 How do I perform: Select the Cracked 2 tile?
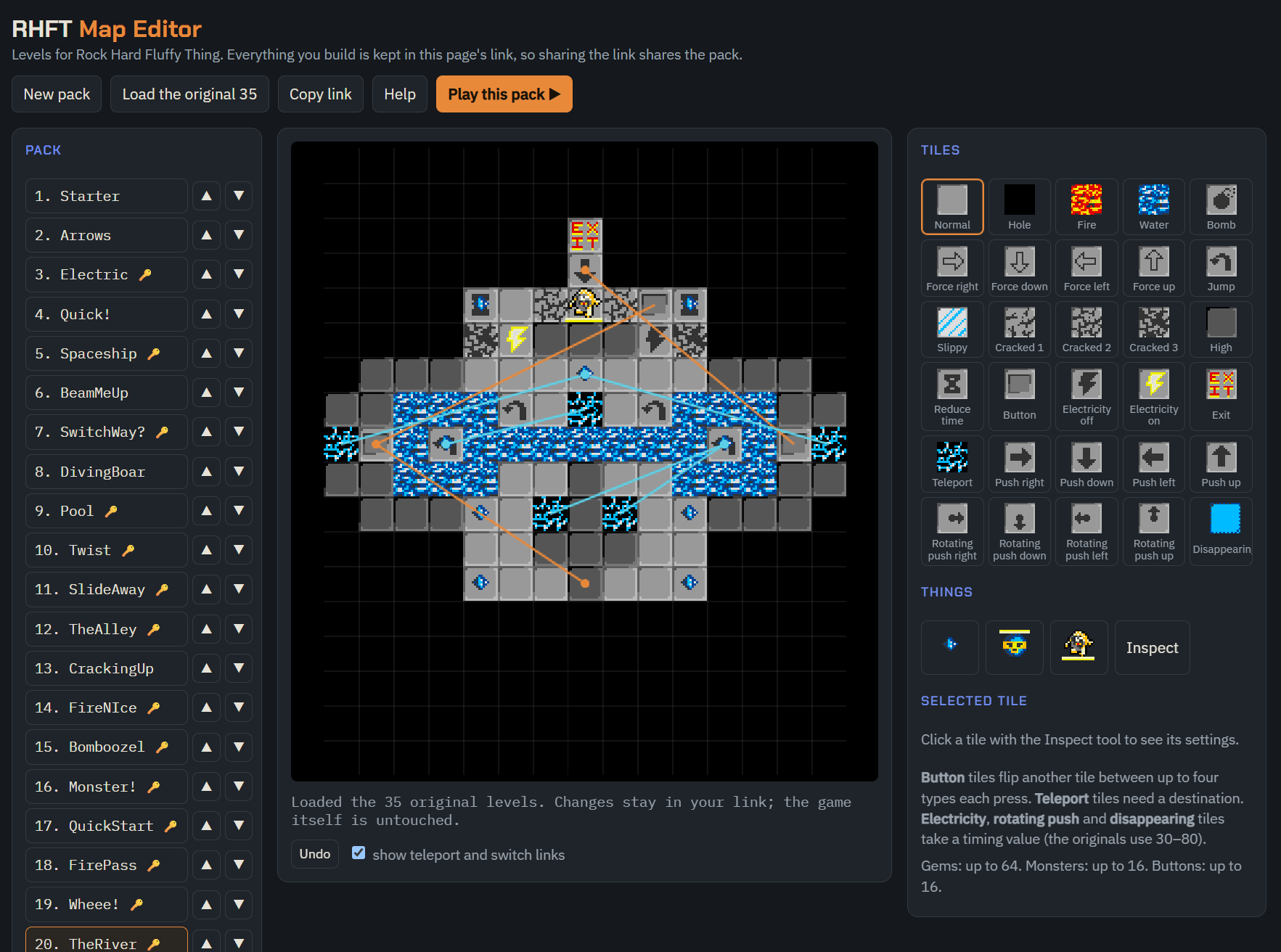pyautogui.click(x=1086, y=329)
